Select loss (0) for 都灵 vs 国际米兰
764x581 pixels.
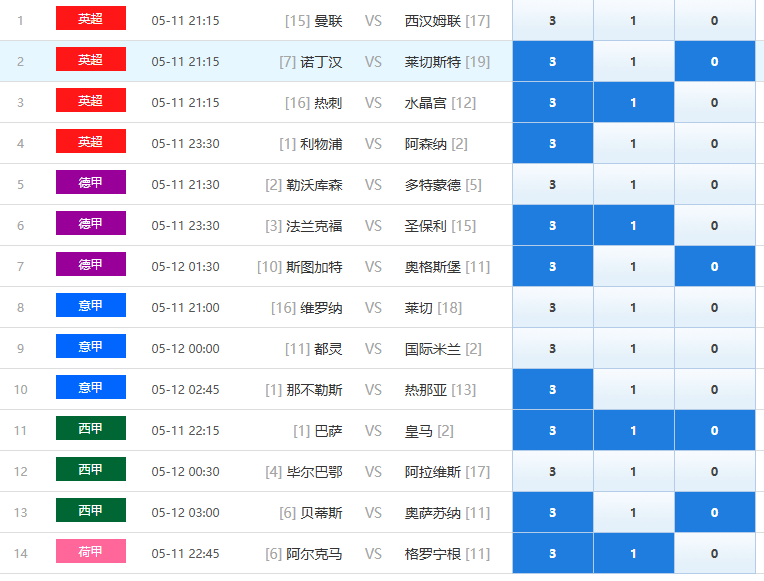click(x=715, y=348)
